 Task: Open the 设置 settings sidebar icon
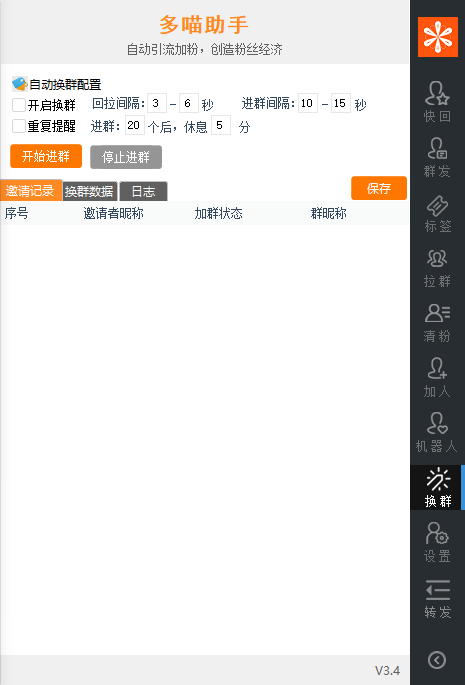[x=437, y=543]
